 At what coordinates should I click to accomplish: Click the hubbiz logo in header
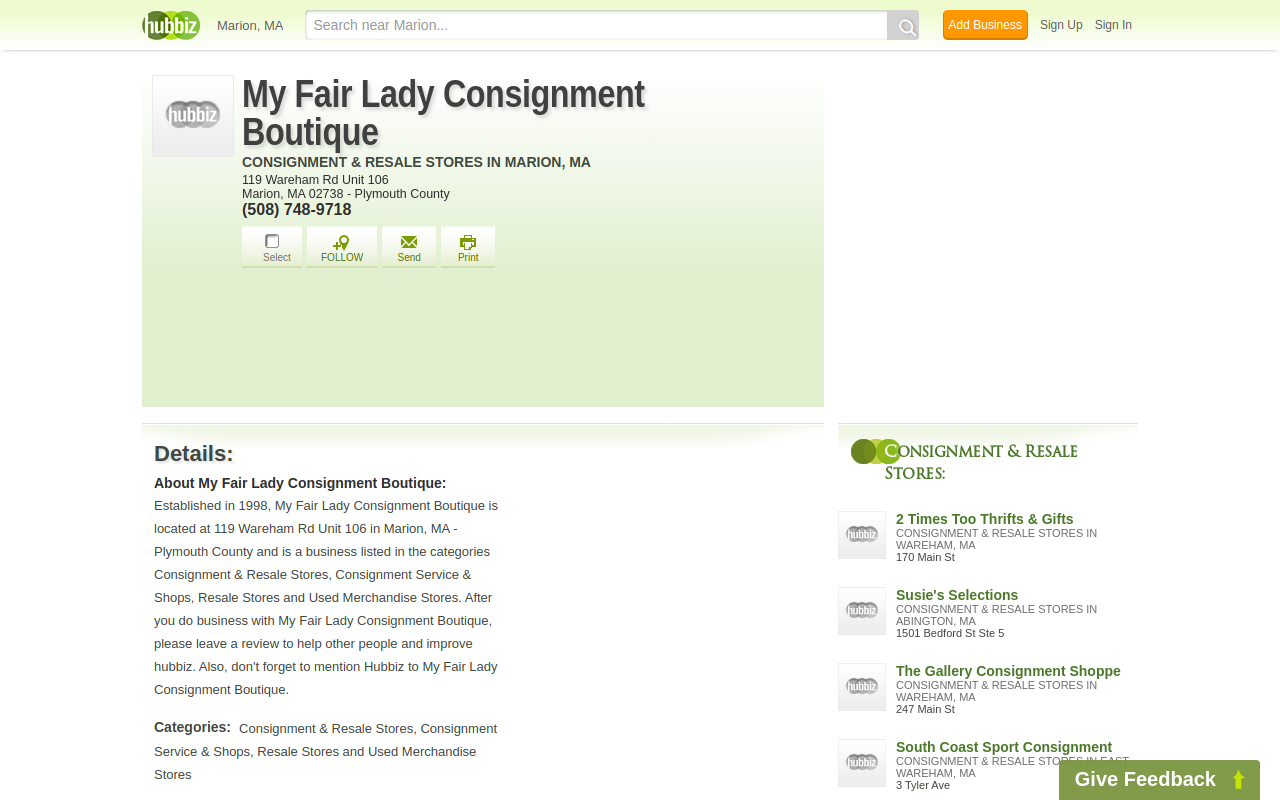(171, 25)
